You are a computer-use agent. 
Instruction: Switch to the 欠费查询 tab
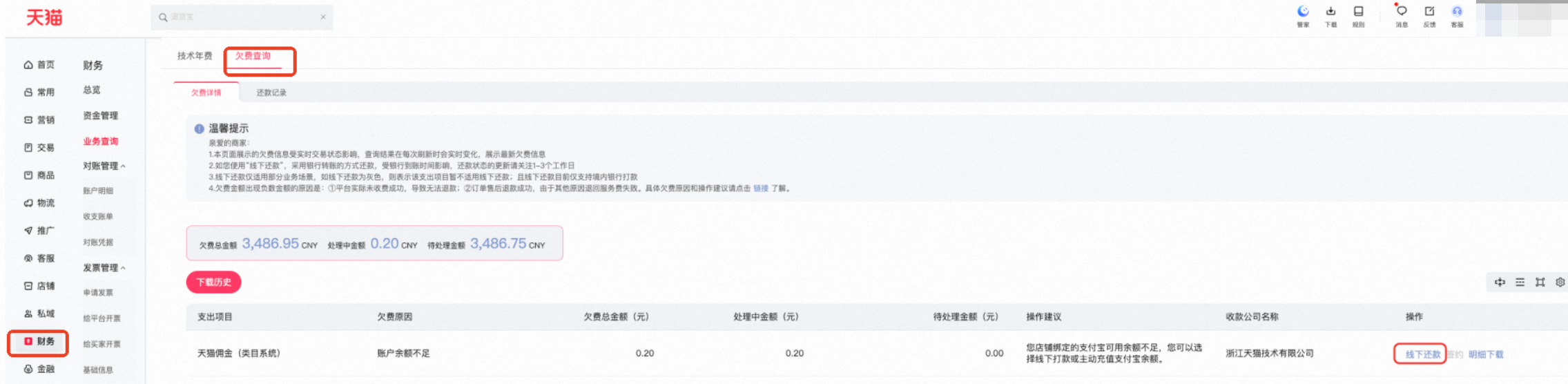click(253, 56)
